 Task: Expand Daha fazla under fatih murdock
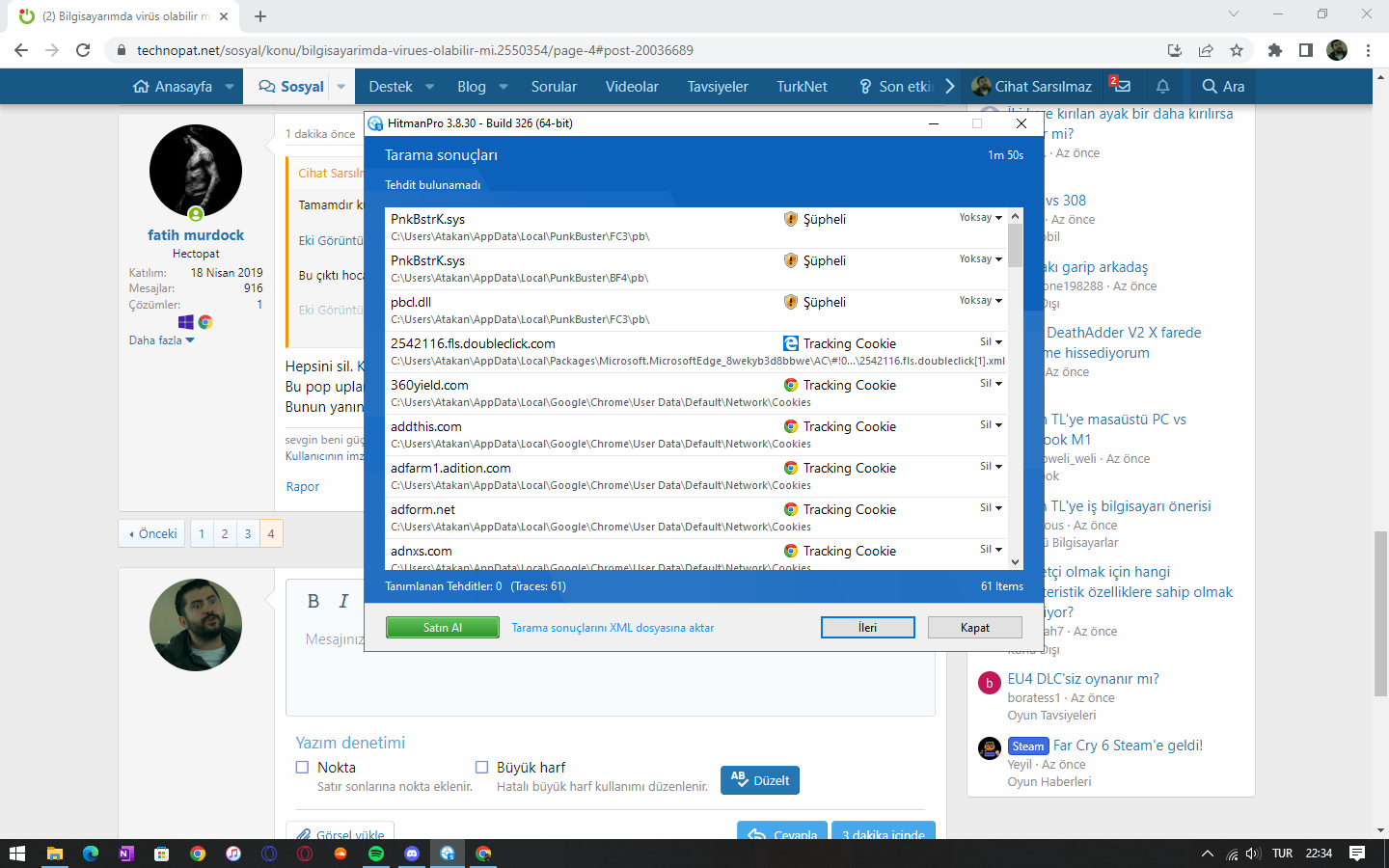coord(162,340)
